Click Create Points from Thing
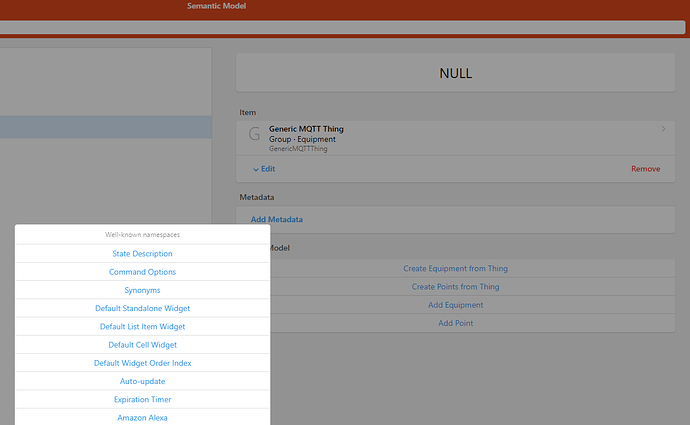This screenshot has width=690, height=425. coord(455,287)
